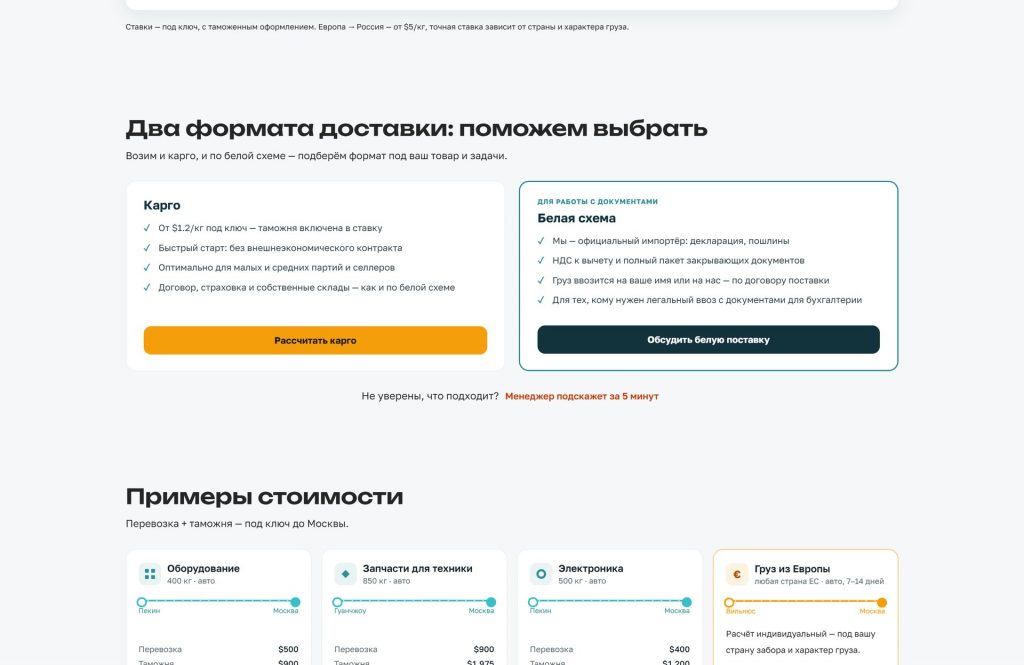Click checkmark next to 'Быстрый старт'

pyautogui.click(x=147, y=248)
